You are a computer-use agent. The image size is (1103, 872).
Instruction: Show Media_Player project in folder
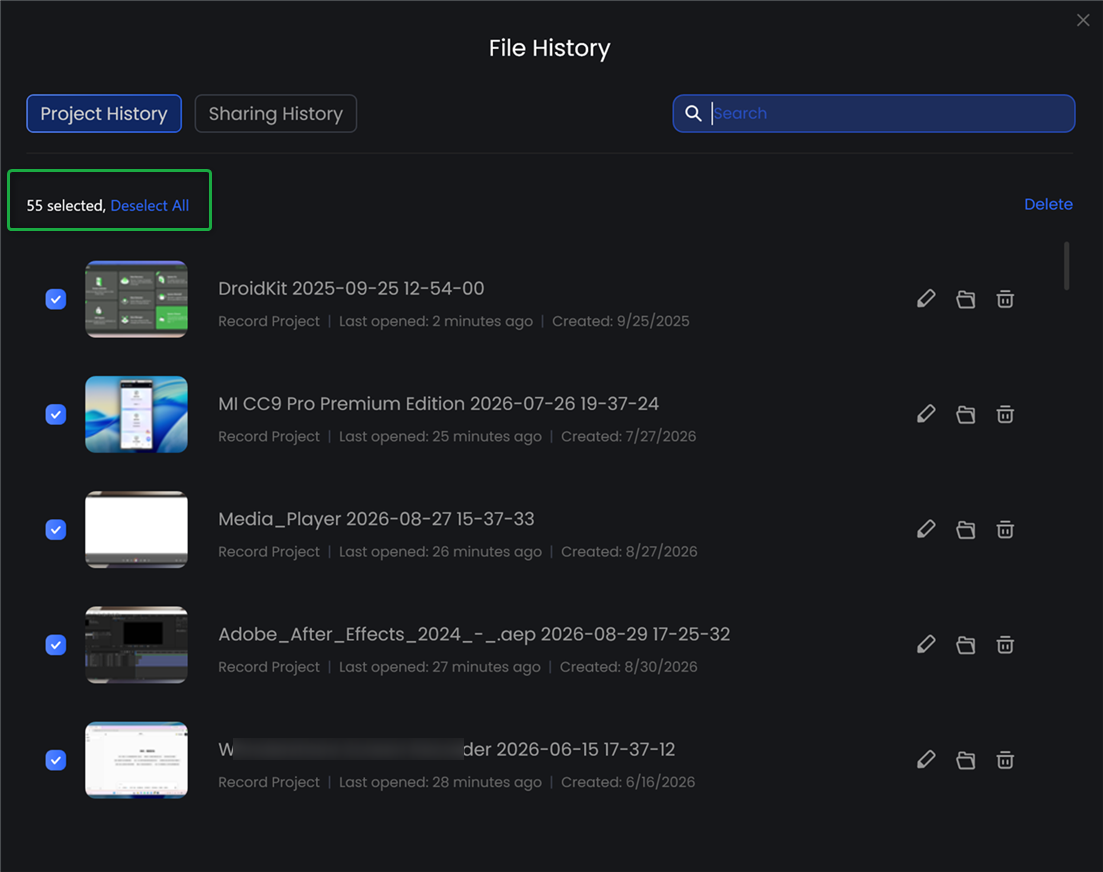coord(966,530)
